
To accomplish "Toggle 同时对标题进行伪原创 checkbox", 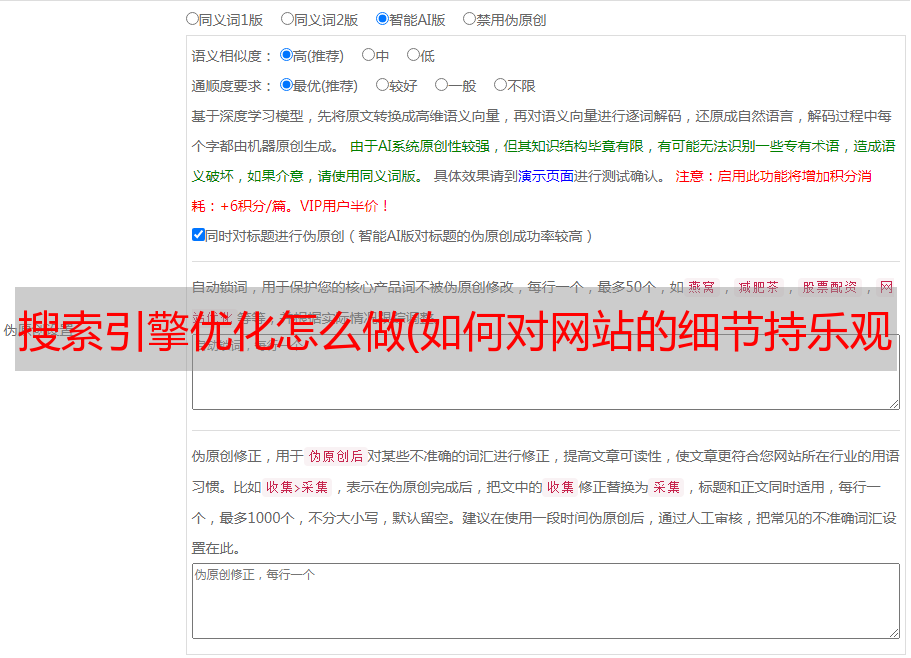I will (198, 235).
